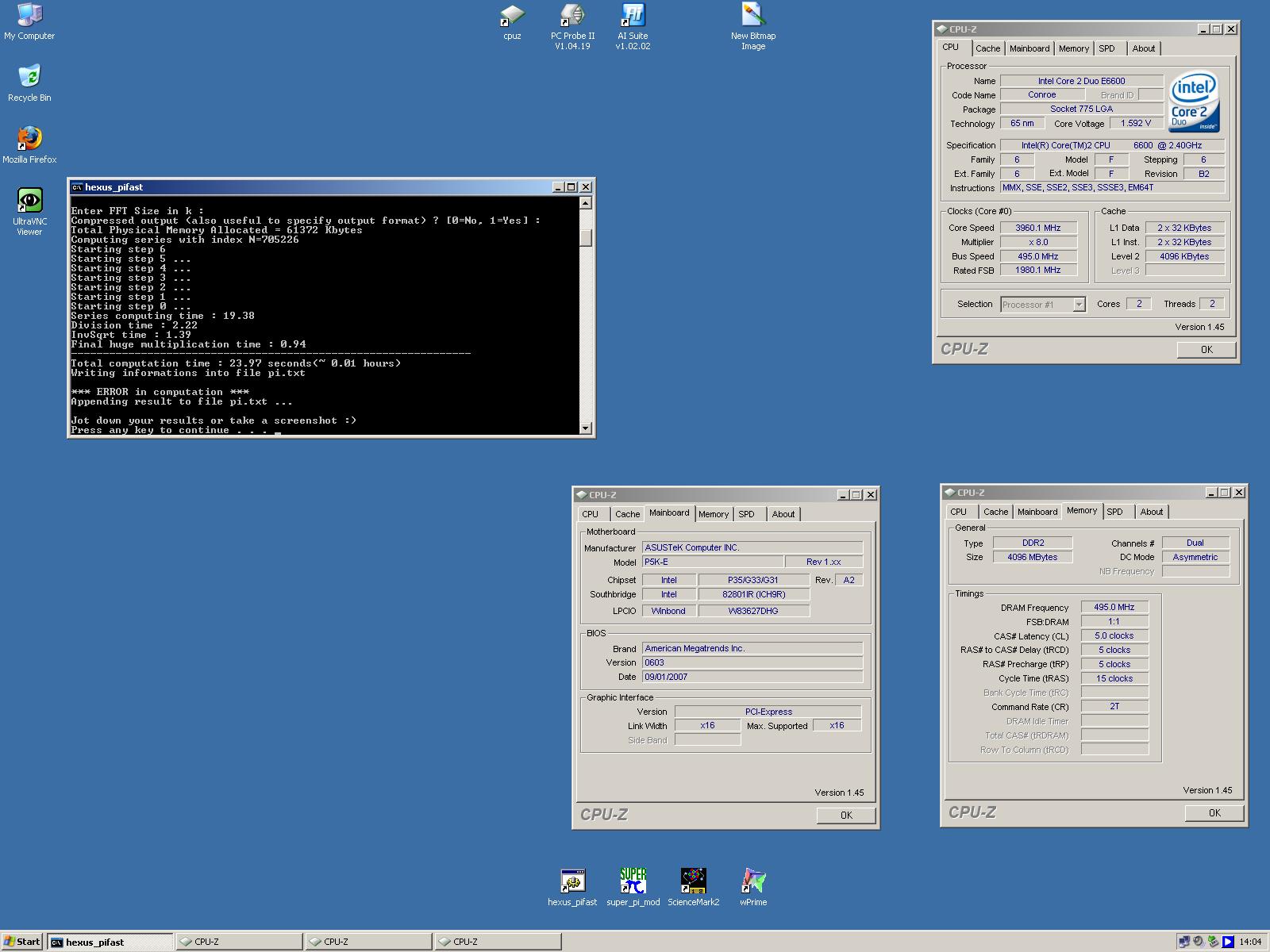This screenshot has width=1270, height=952.
Task: Click Intel Core 2 Duo logo
Action: (x=1195, y=103)
